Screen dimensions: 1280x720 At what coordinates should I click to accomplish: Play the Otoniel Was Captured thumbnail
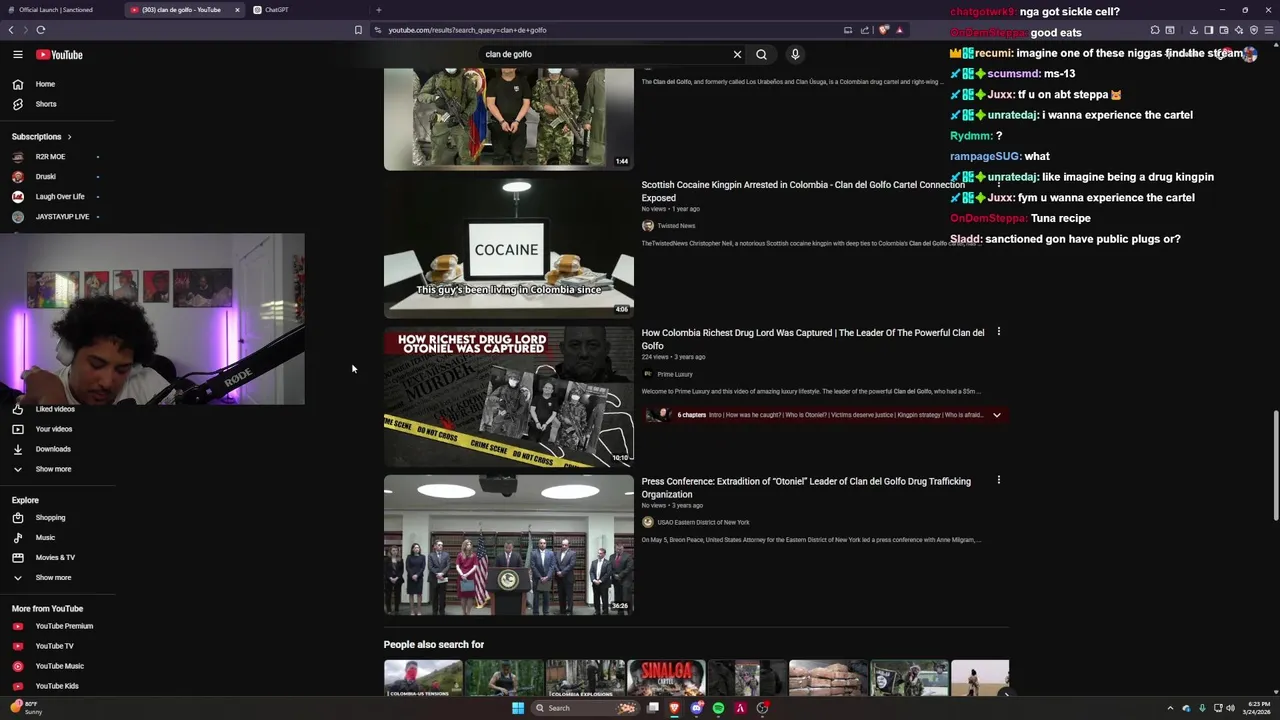pyautogui.click(x=509, y=397)
